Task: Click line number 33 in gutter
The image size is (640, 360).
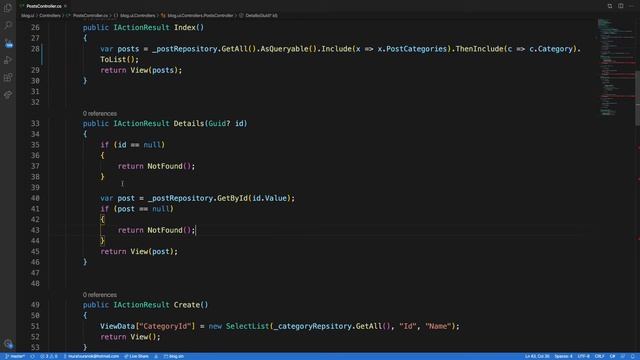Action: pos(35,123)
